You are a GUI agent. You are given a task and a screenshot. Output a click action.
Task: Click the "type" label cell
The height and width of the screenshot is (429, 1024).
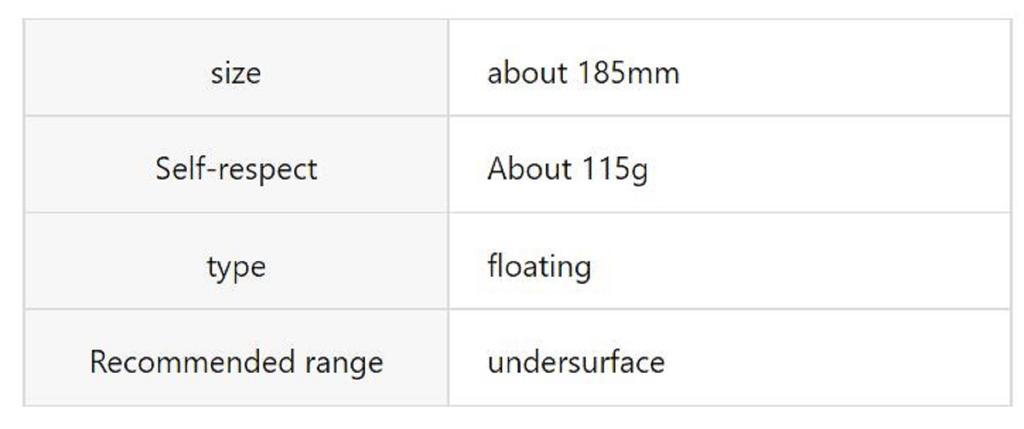[236, 266]
